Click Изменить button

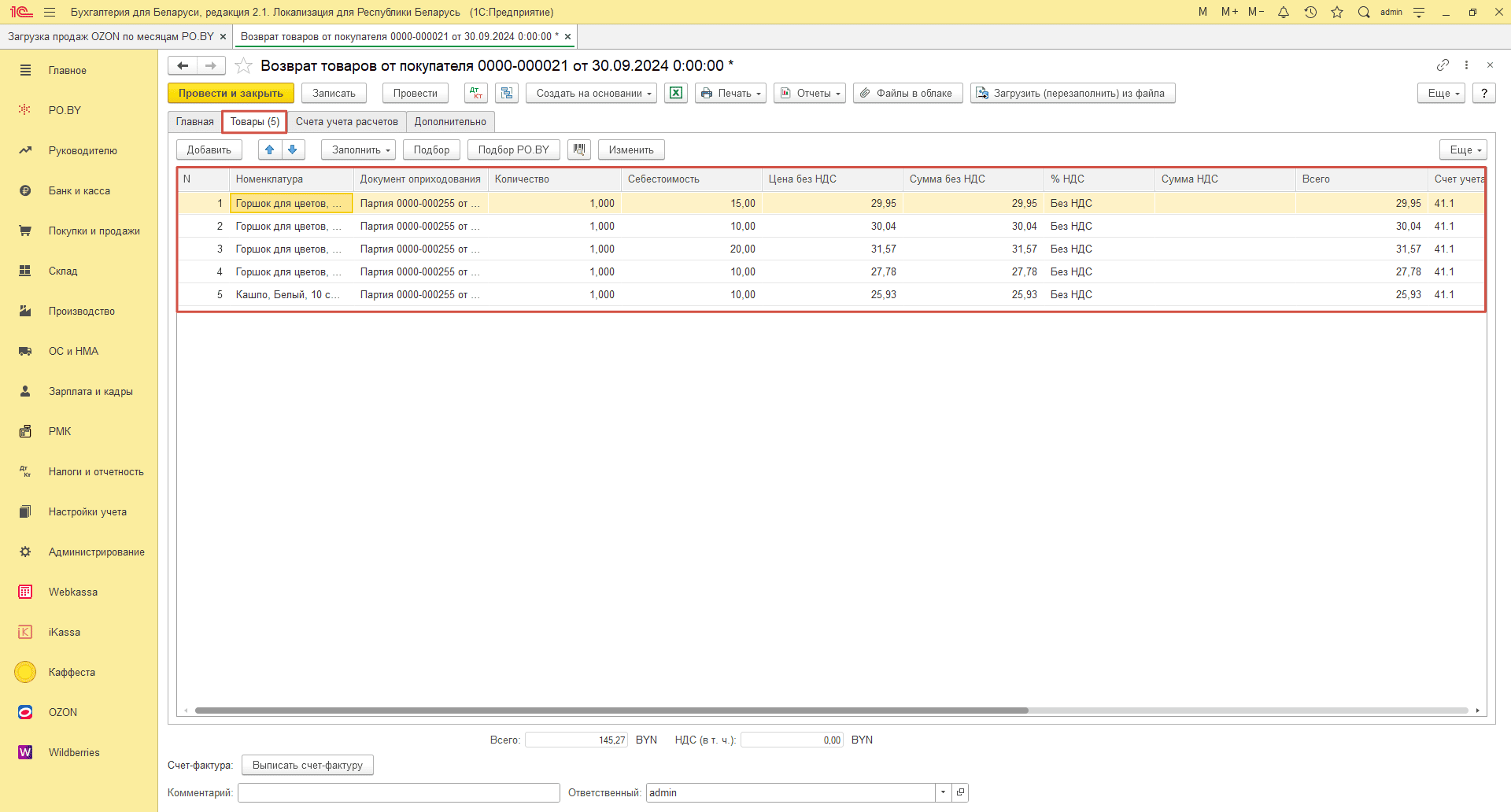631,149
